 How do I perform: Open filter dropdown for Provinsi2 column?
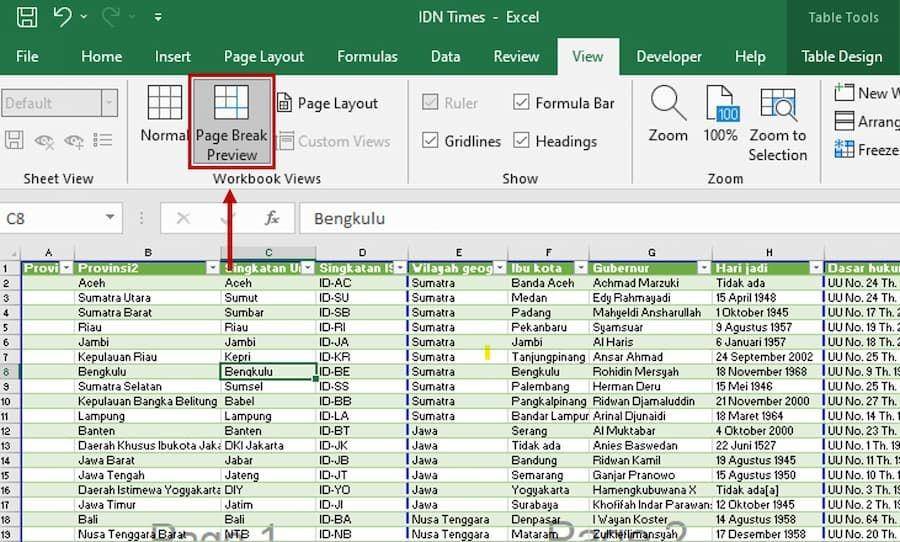tap(212, 268)
